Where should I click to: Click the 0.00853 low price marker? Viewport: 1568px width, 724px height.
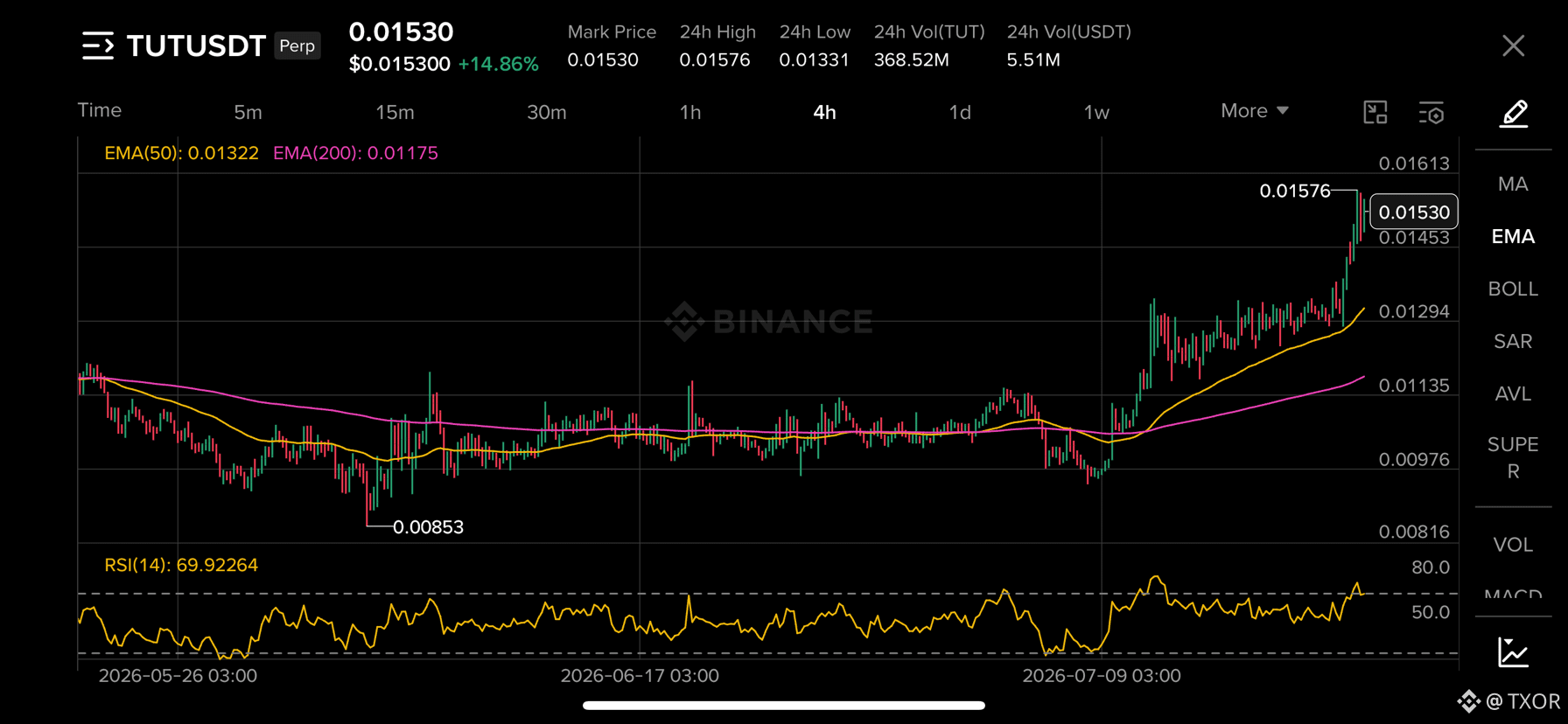(x=428, y=527)
